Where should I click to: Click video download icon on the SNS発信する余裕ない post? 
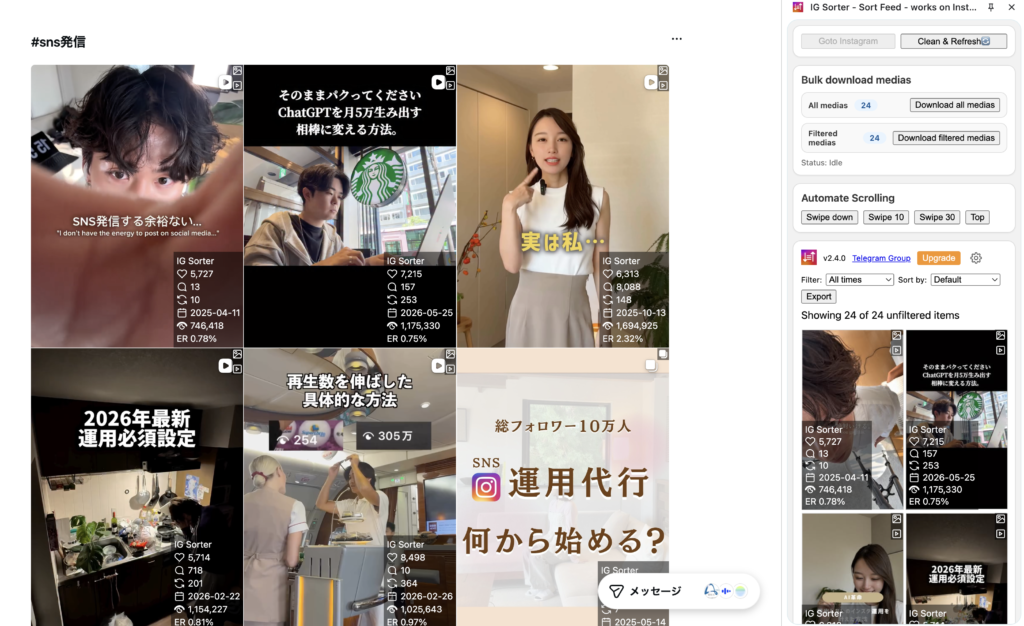pyautogui.click(x=237, y=85)
